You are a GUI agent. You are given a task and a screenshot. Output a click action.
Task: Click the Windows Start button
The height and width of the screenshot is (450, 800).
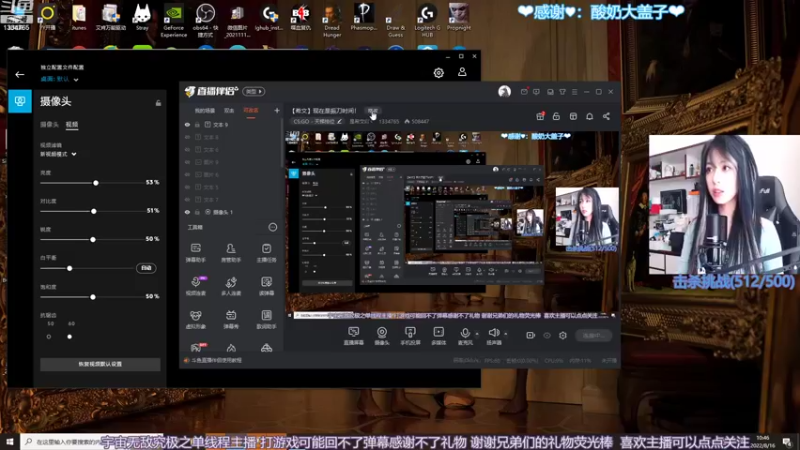[x=10, y=442]
